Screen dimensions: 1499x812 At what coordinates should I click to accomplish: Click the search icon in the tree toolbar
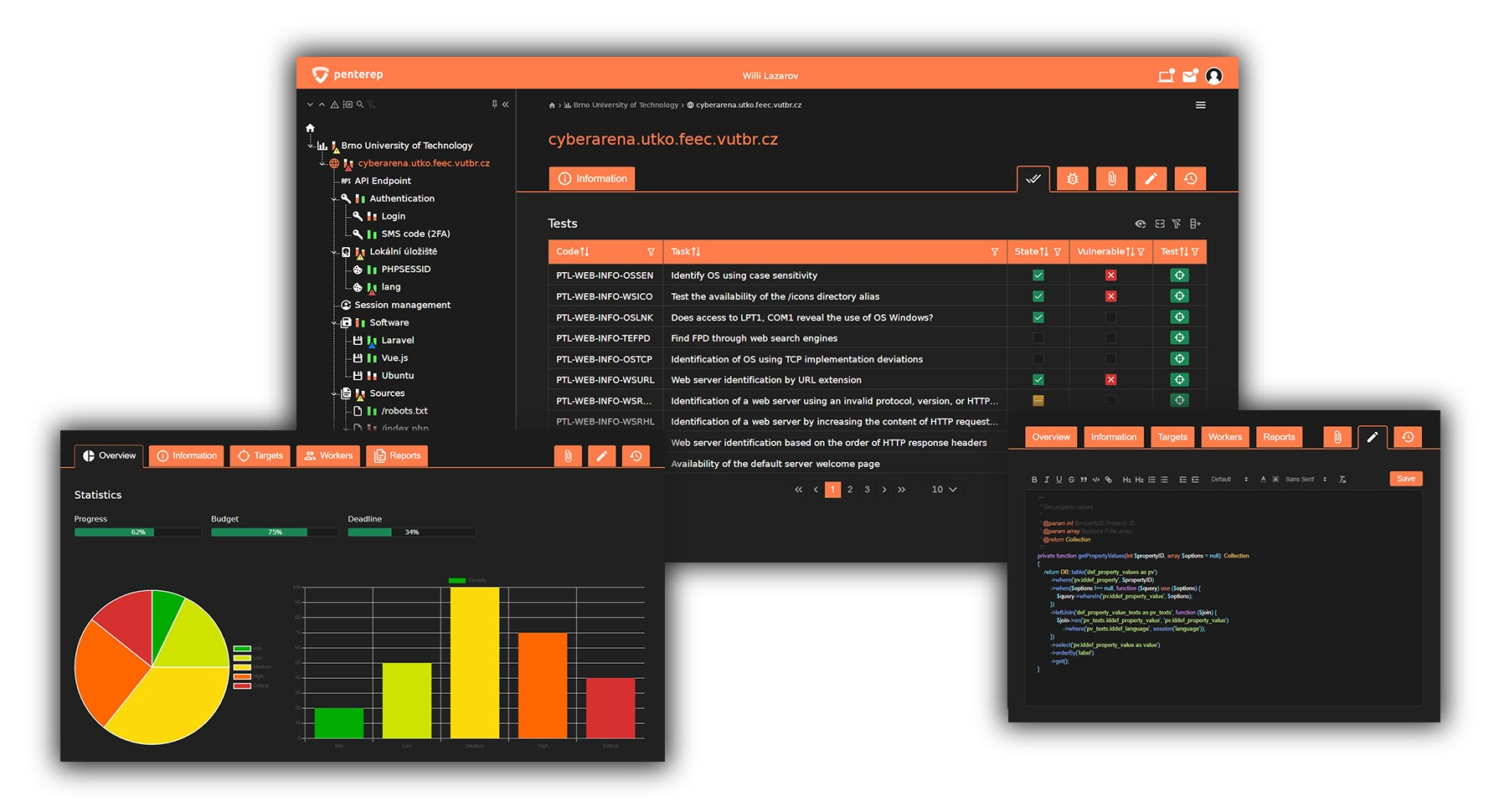360,105
